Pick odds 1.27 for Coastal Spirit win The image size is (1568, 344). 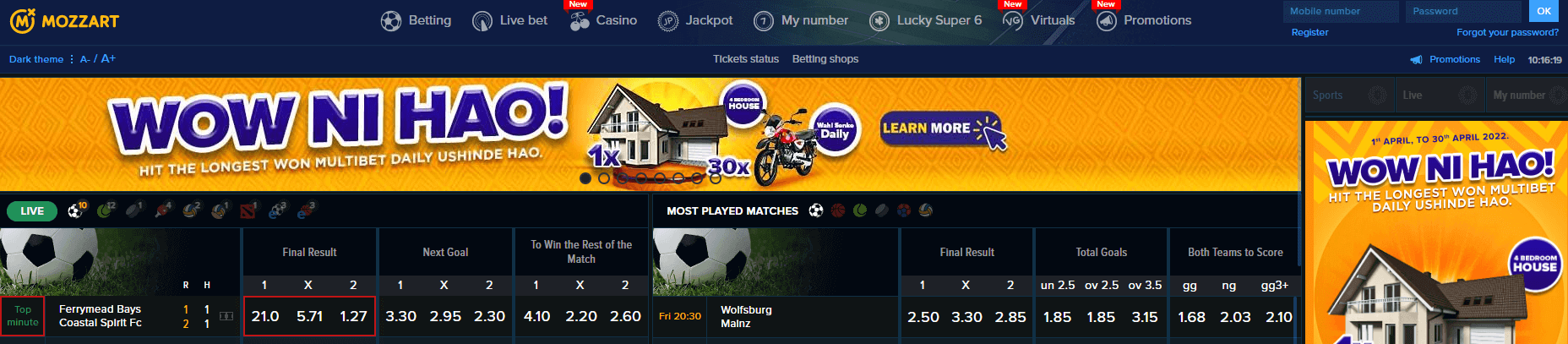coord(353,316)
